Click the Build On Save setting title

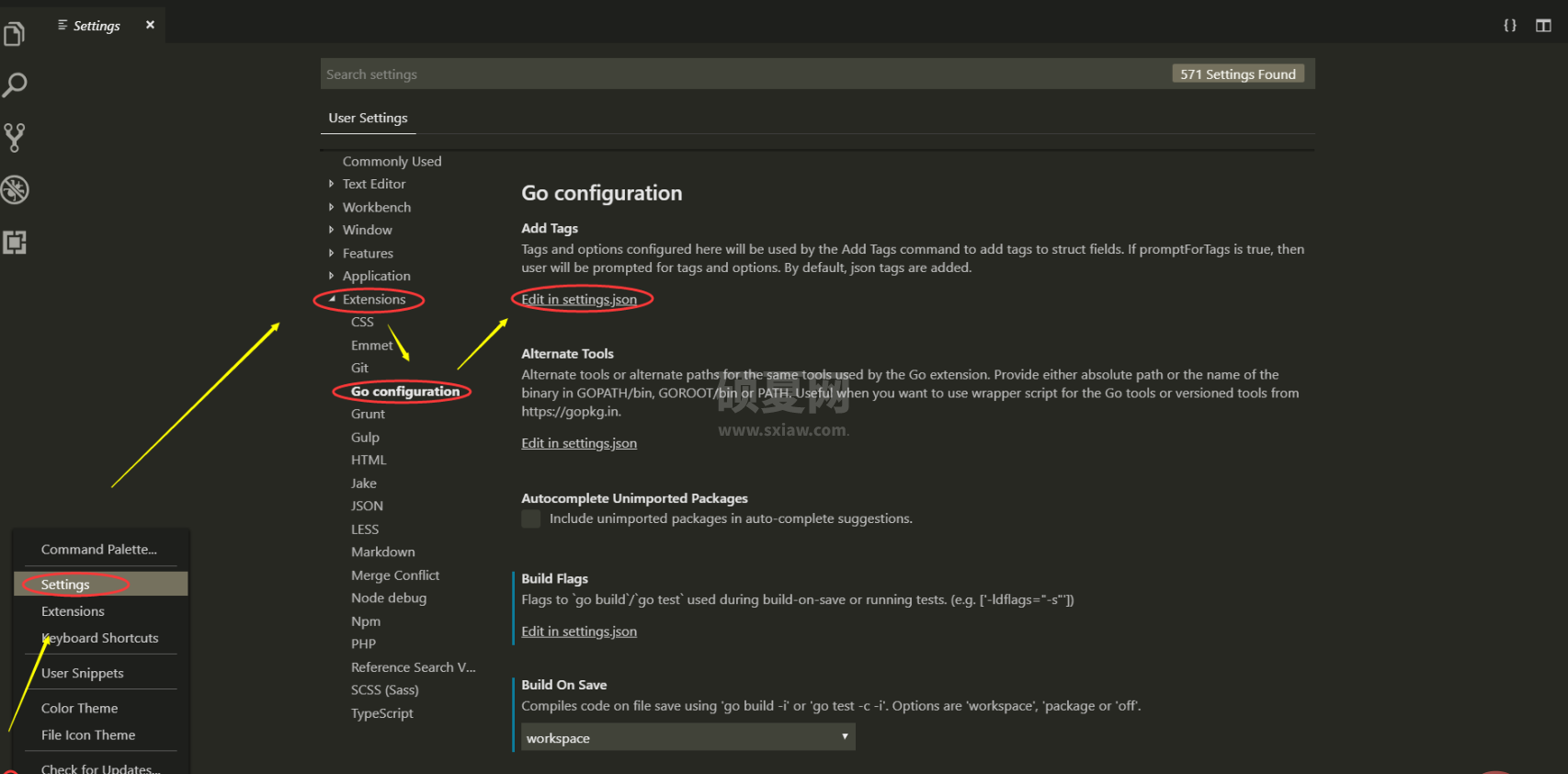(563, 685)
